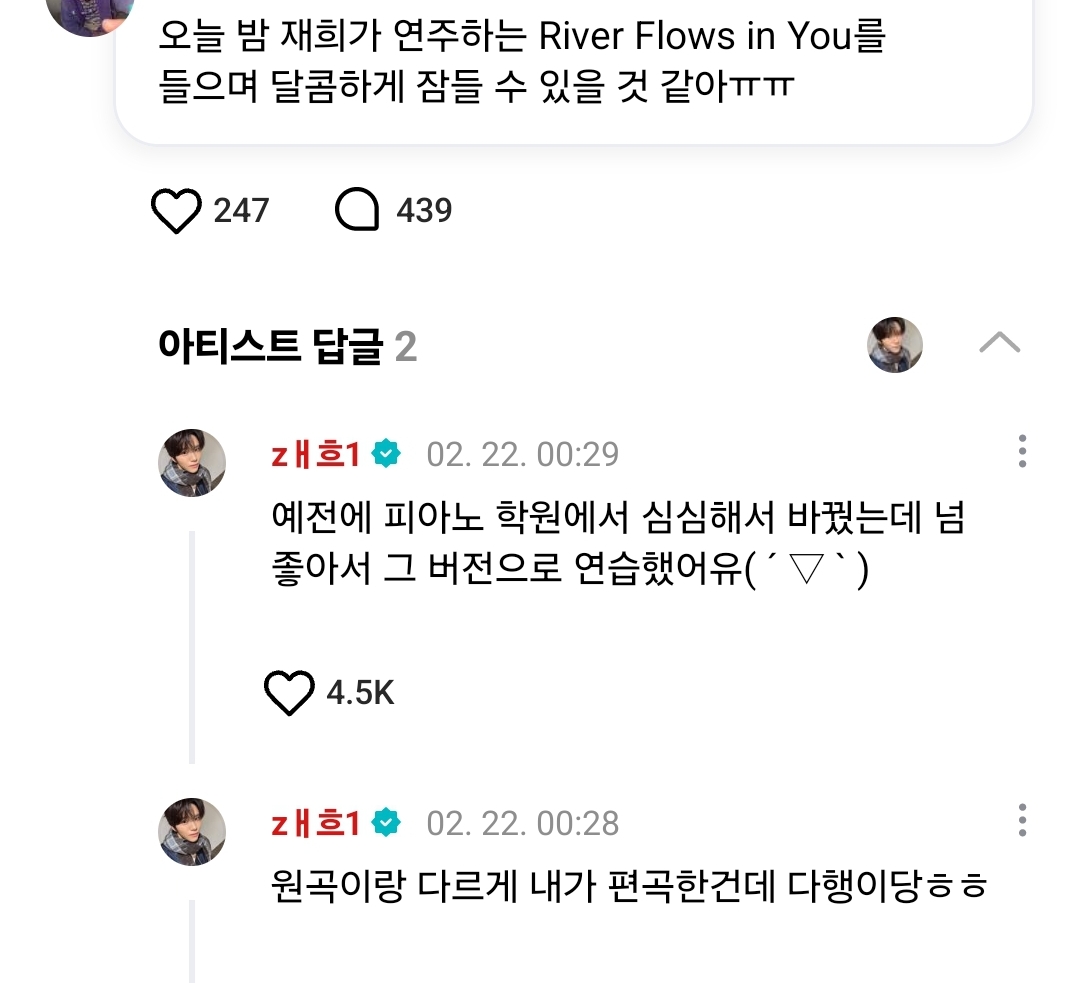Open more options for the 00:28 reply
This screenshot has height=983, width=1080.
pos(1021,820)
